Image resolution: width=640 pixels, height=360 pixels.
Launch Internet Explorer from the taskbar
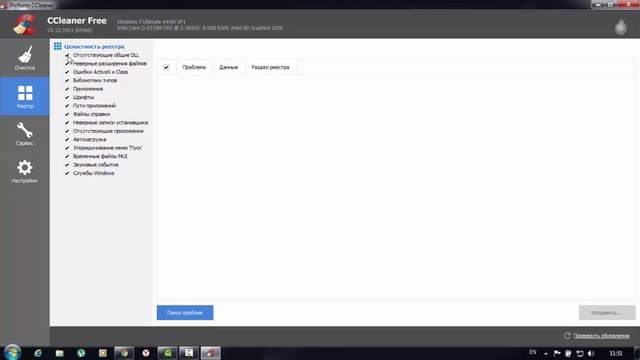coord(38,353)
